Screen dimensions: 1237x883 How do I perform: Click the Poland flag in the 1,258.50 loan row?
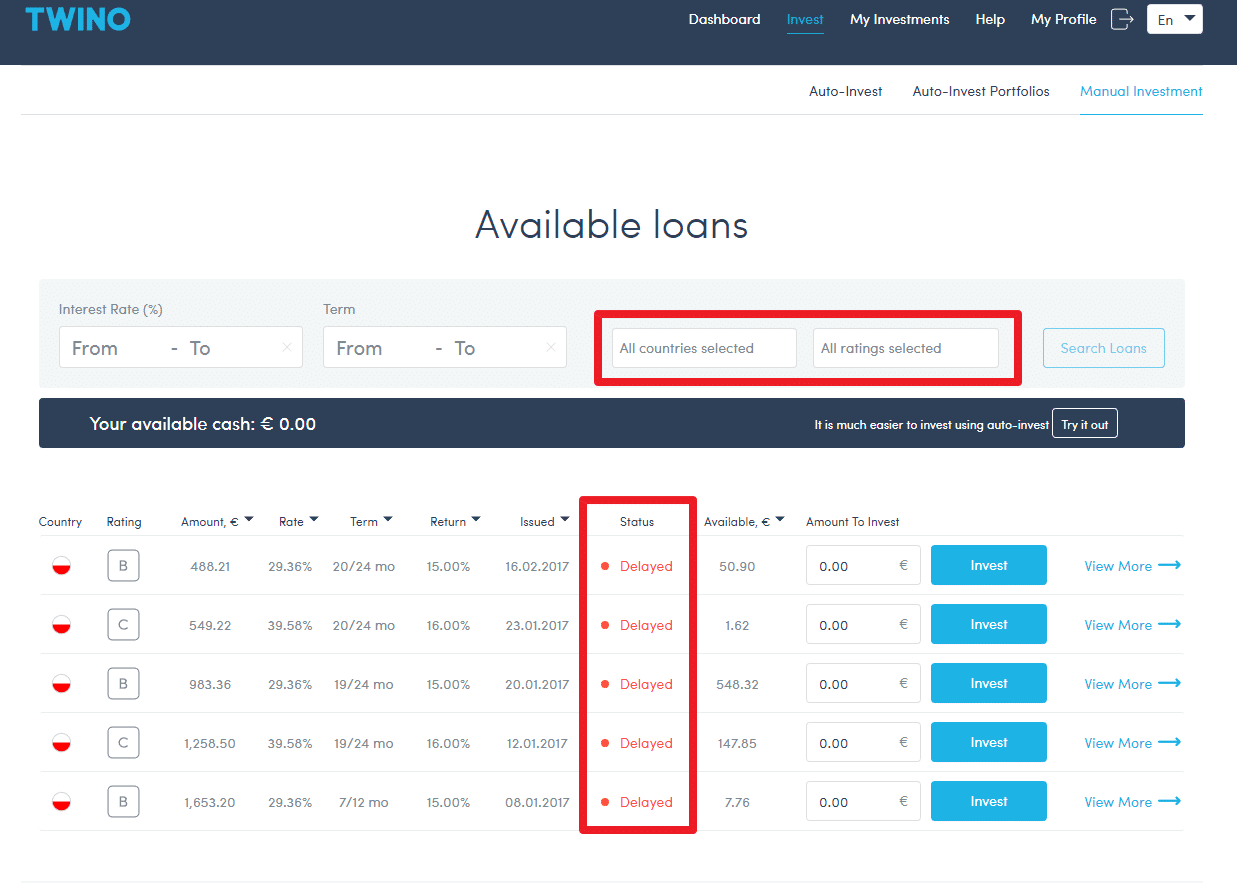[x=61, y=743]
